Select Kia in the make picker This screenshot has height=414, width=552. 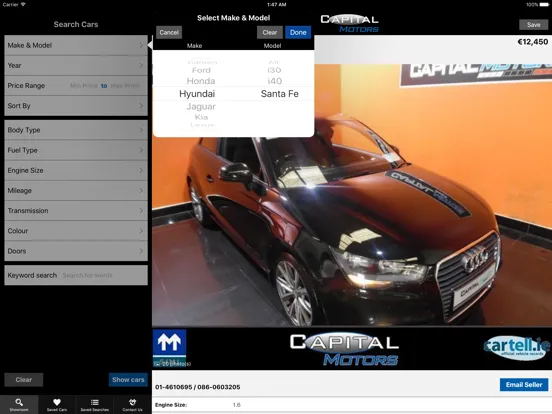pyautogui.click(x=201, y=117)
